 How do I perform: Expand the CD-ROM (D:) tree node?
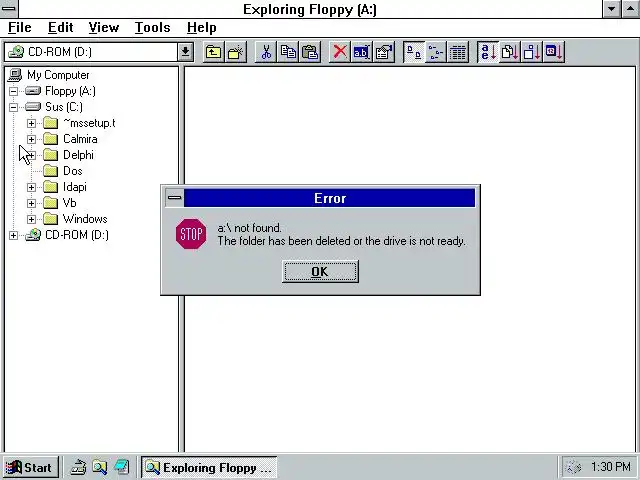[13, 236]
